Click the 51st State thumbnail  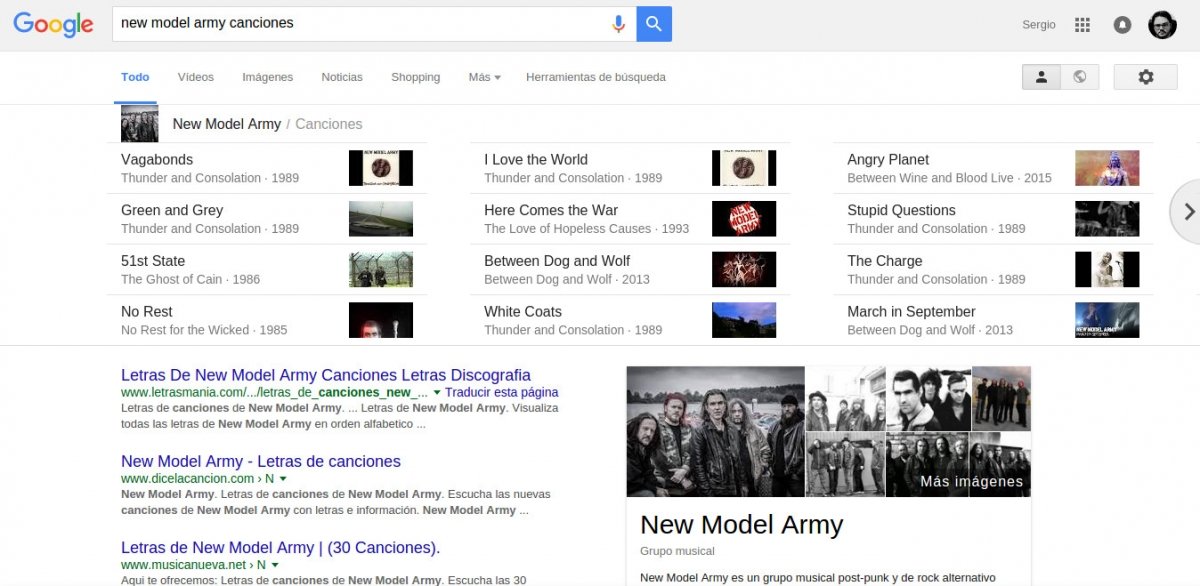pos(381,269)
